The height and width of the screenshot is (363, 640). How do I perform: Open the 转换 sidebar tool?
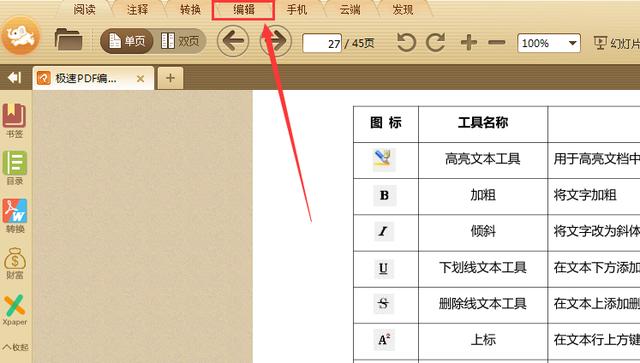[15, 216]
